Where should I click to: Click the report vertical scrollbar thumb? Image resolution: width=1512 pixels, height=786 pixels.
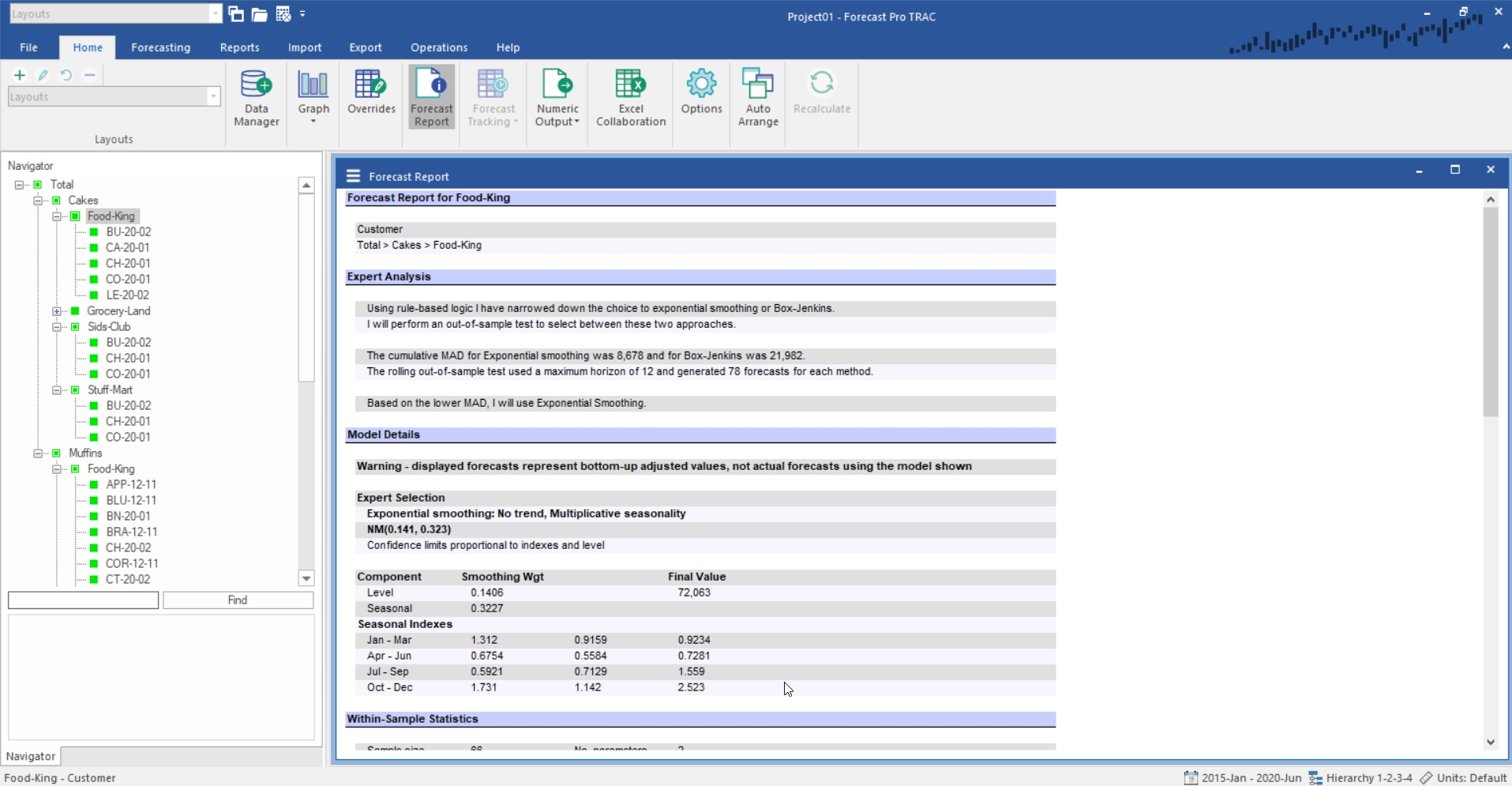pyautogui.click(x=1491, y=312)
